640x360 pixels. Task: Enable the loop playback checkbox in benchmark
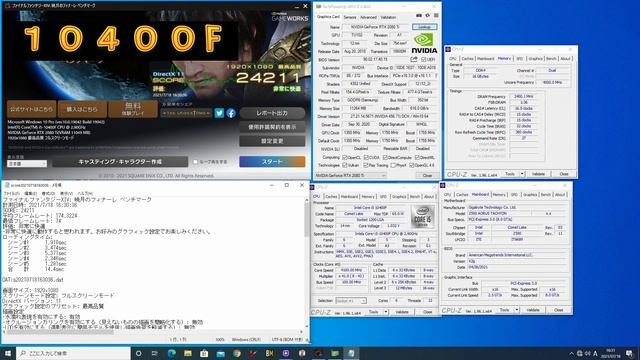click(196, 162)
